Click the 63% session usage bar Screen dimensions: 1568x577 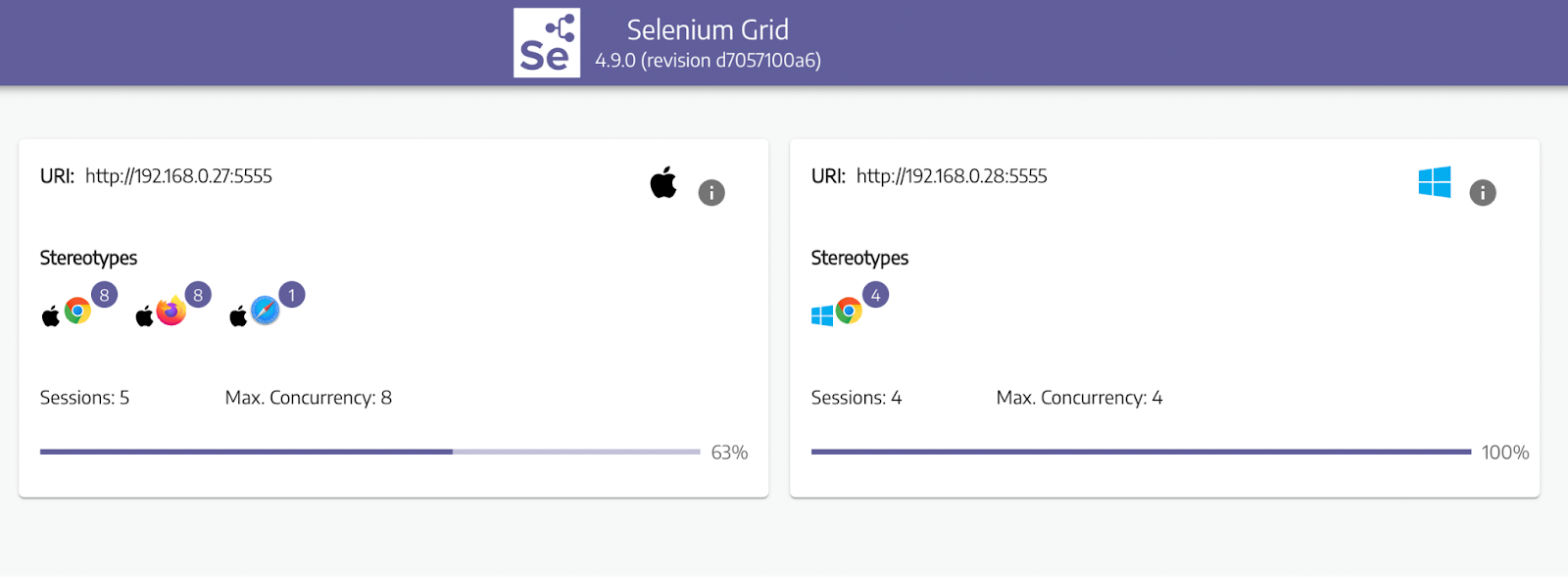coord(369,452)
